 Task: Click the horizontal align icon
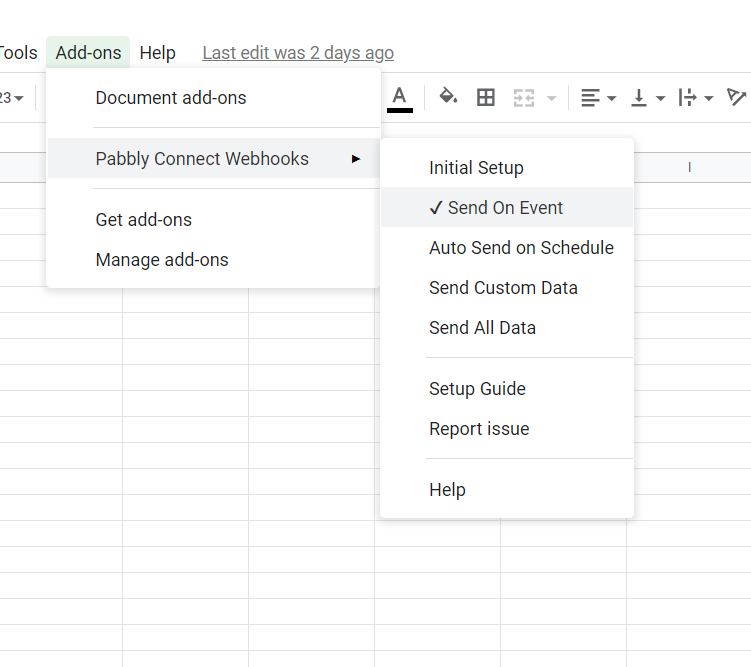click(590, 98)
